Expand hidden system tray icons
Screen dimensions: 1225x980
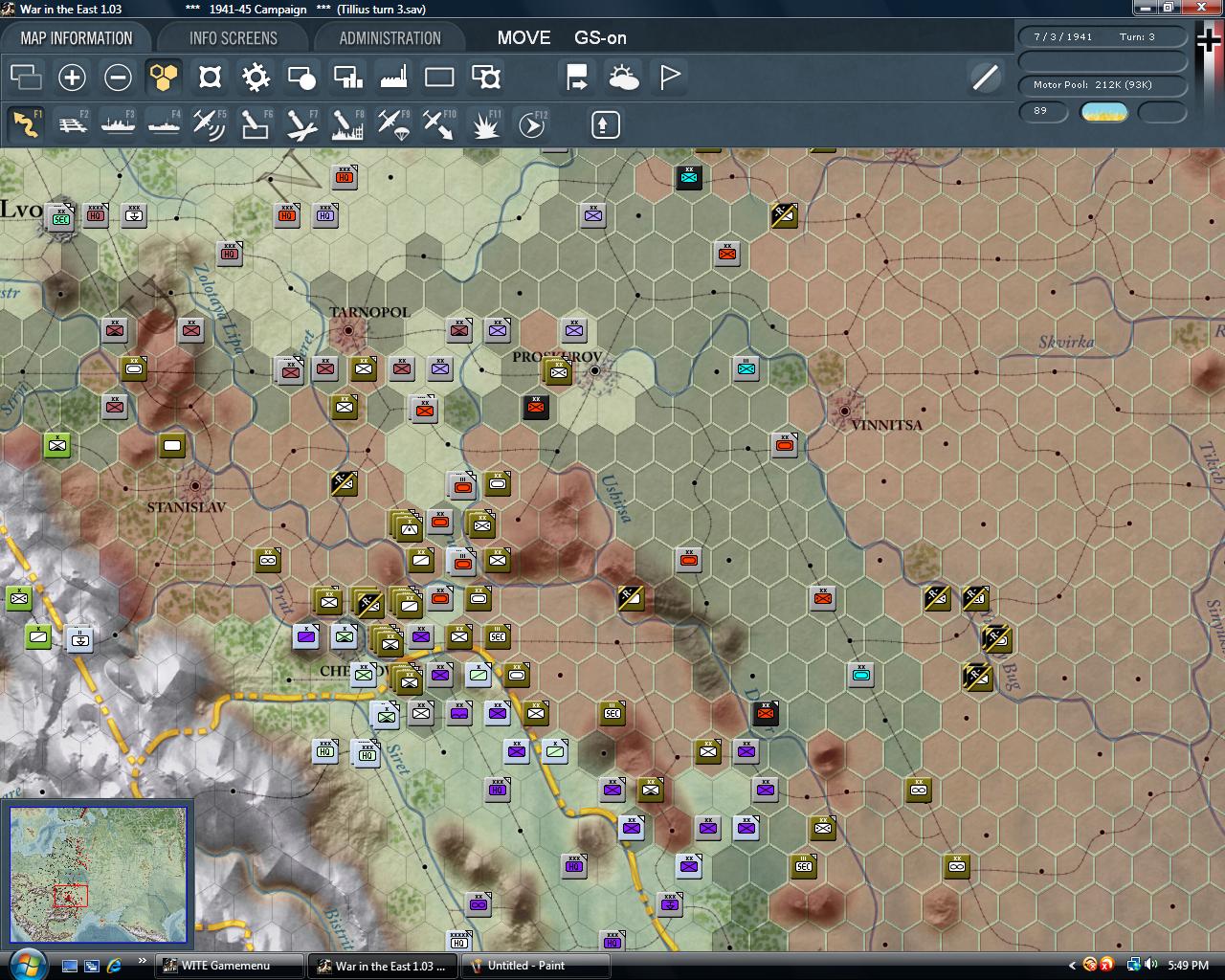pyautogui.click(x=1072, y=965)
